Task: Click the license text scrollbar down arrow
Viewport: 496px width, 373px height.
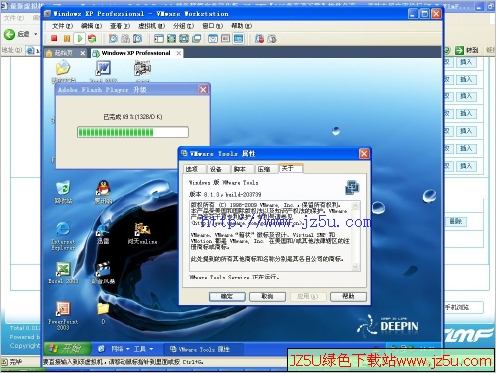Action: pos(355,267)
